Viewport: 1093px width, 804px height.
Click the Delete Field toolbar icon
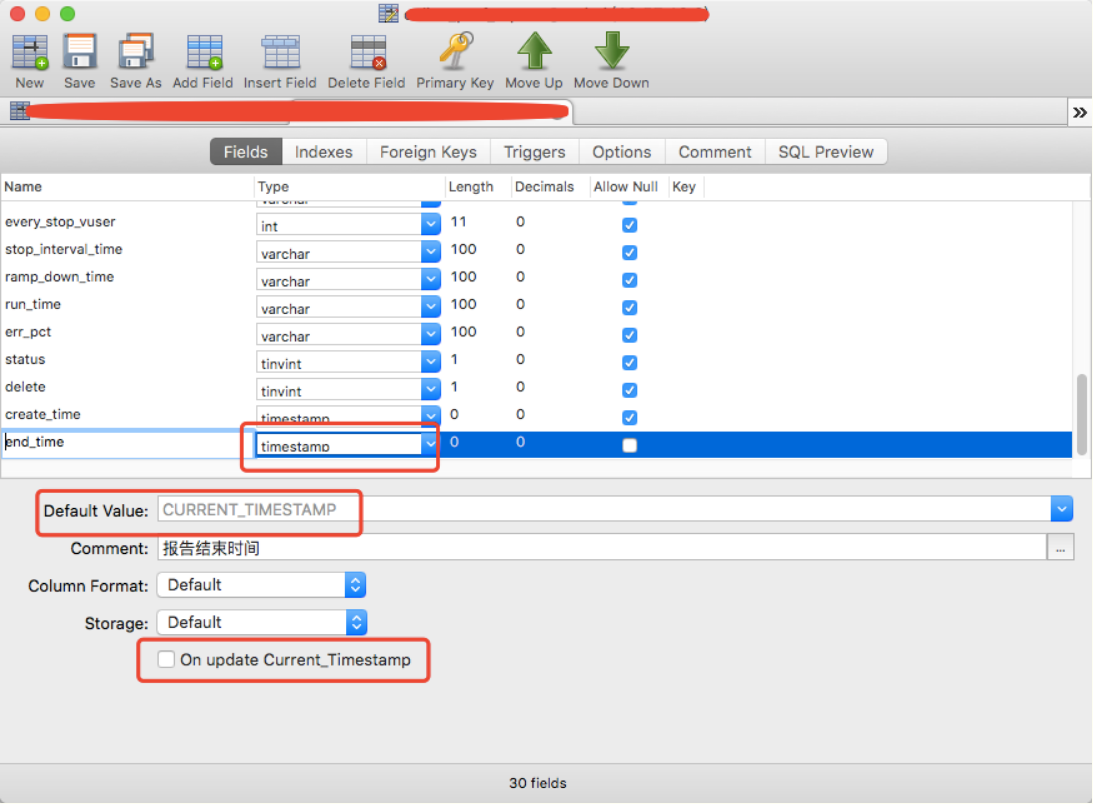pos(367,52)
